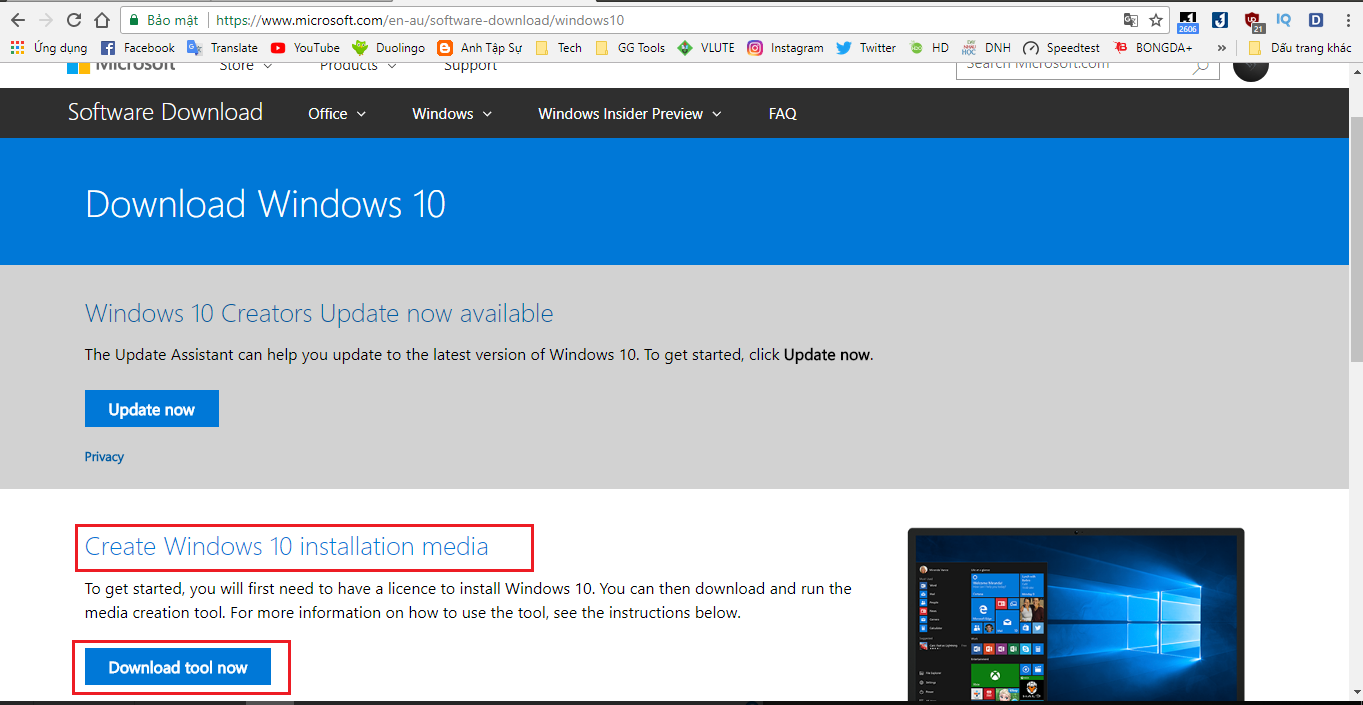The width and height of the screenshot is (1363, 705).
Task: Open the FAQ menu item
Action: click(783, 114)
